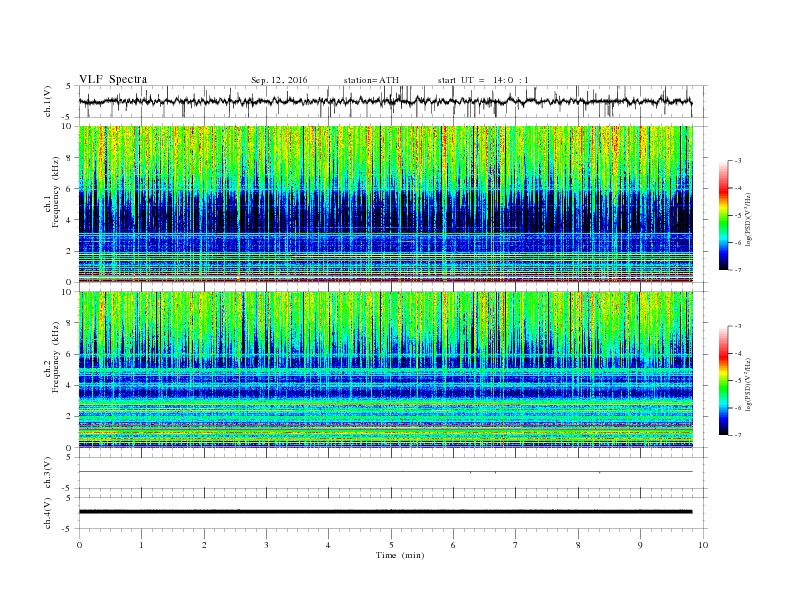Click the "9" tick label on Time axis
The image size is (792, 612).
pos(640,545)
